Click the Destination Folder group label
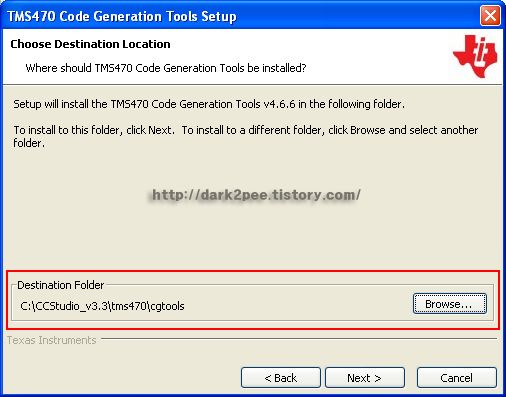Viewport: 506px width, 397px height. click(60, 285)
